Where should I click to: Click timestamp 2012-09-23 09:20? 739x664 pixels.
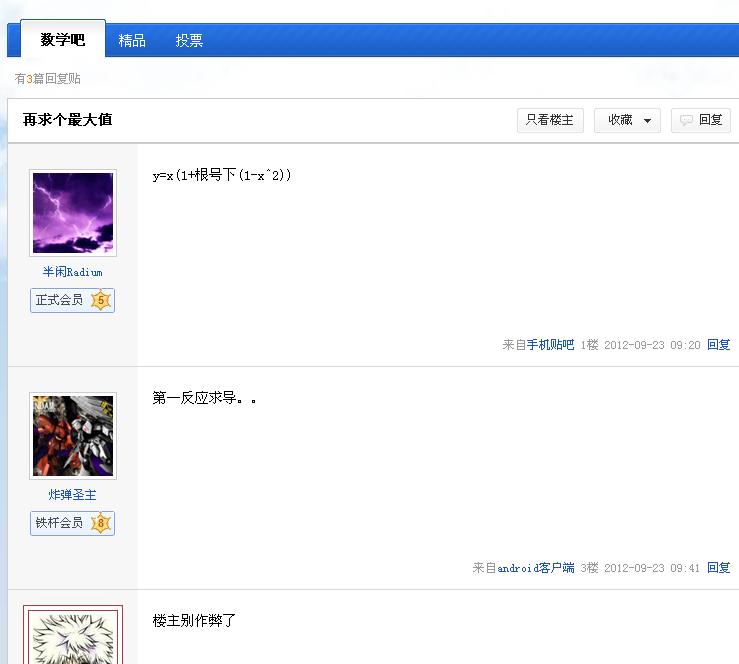pos(652,345)
